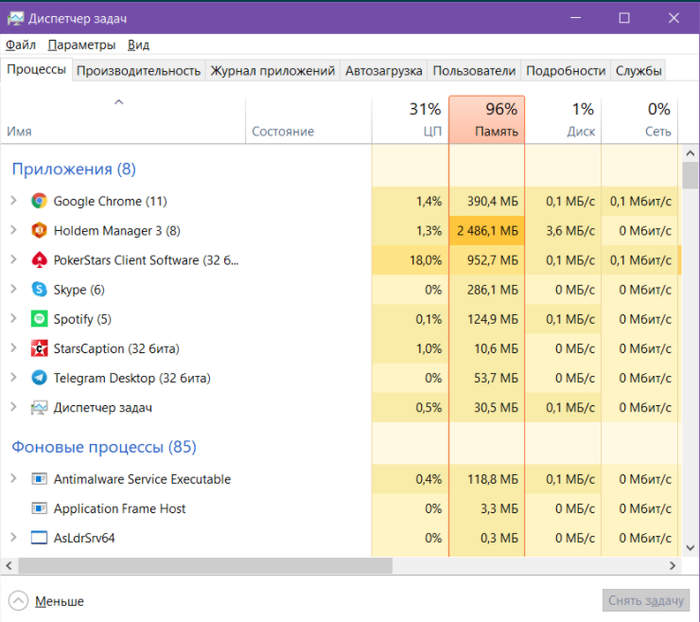This screenshot has width=700, height=622.
Task: Click the Telegram Desktop icon
Action: 39,378
